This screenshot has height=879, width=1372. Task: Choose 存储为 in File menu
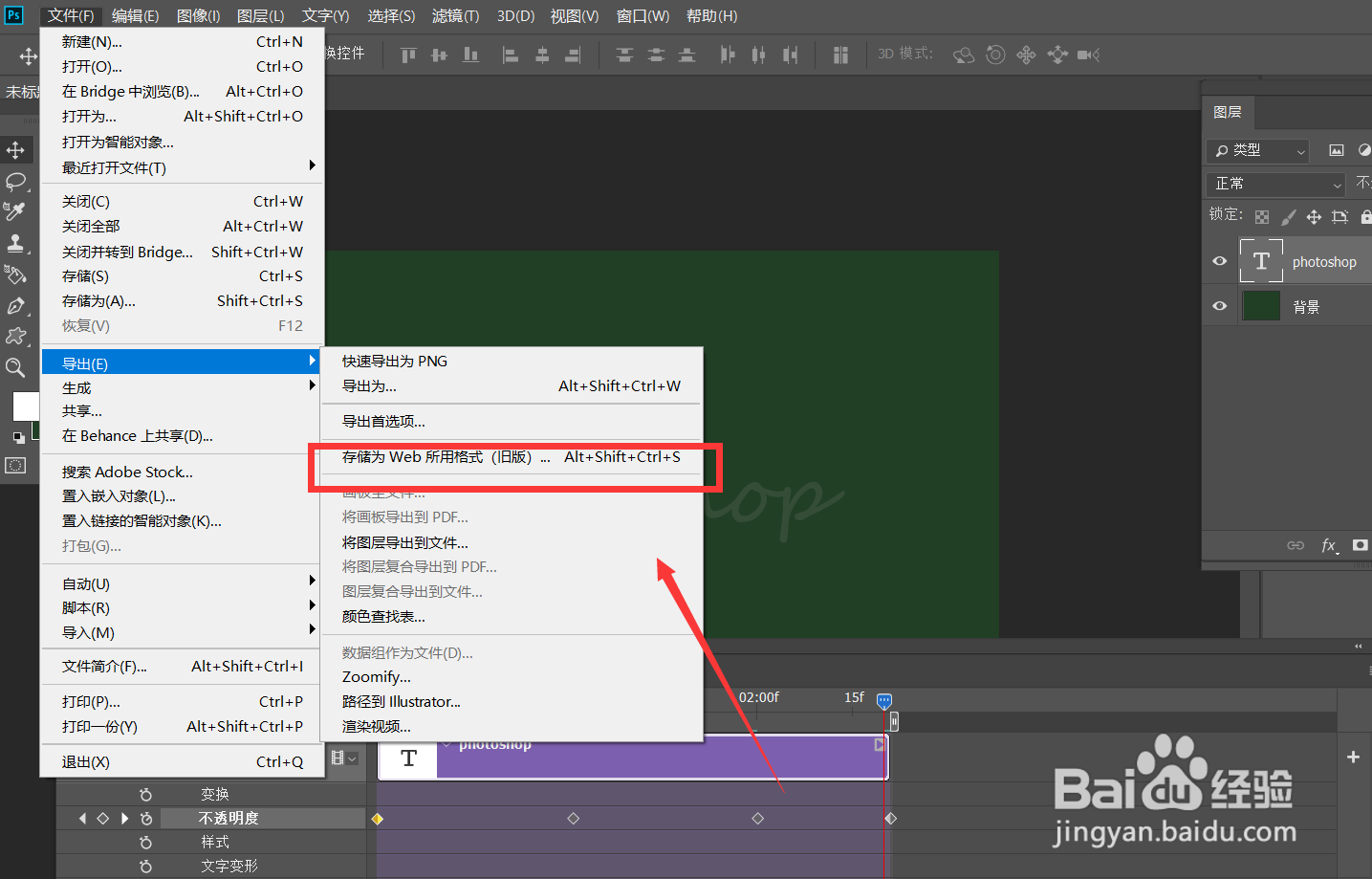click(x=183, y=301)
